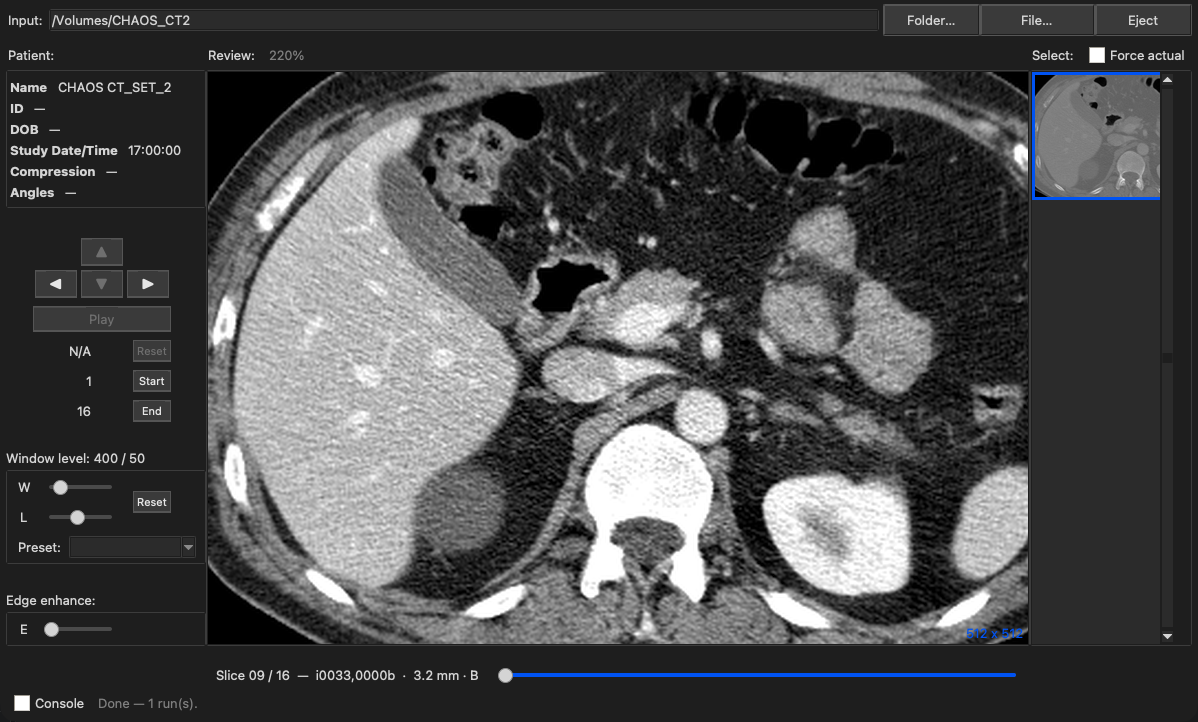
Task: Click the '512 x 512' image size label
Action: pos(994,633)
